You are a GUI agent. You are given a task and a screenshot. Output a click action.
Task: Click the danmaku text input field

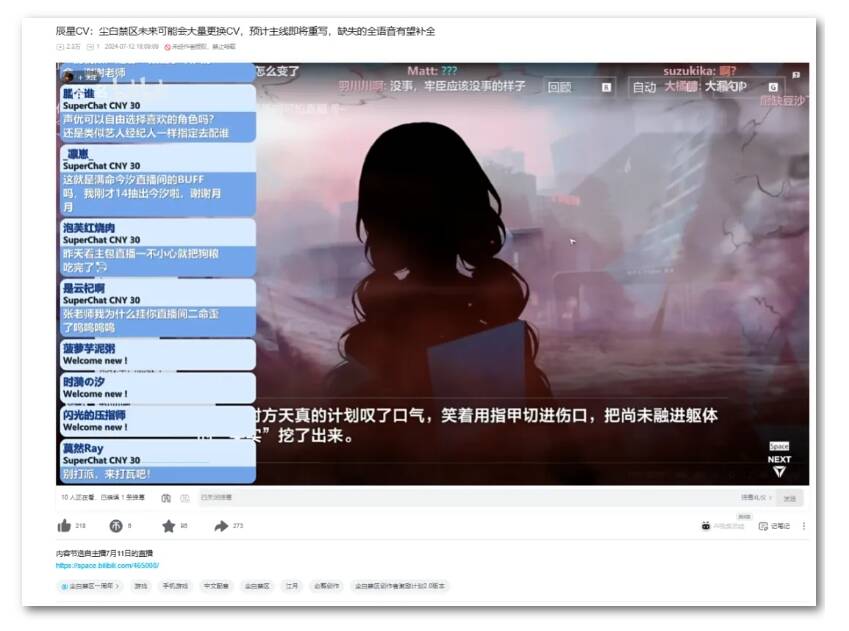pos(466,497)
